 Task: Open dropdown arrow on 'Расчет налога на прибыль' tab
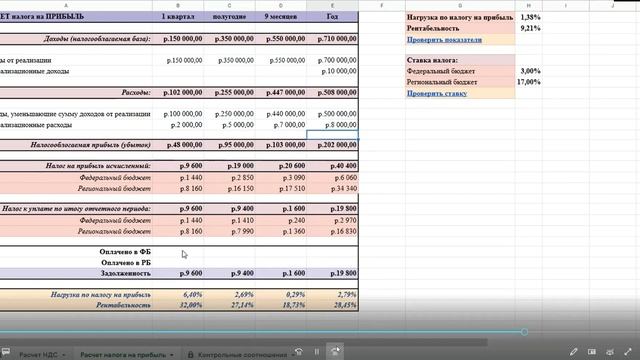tap(171, 355)
